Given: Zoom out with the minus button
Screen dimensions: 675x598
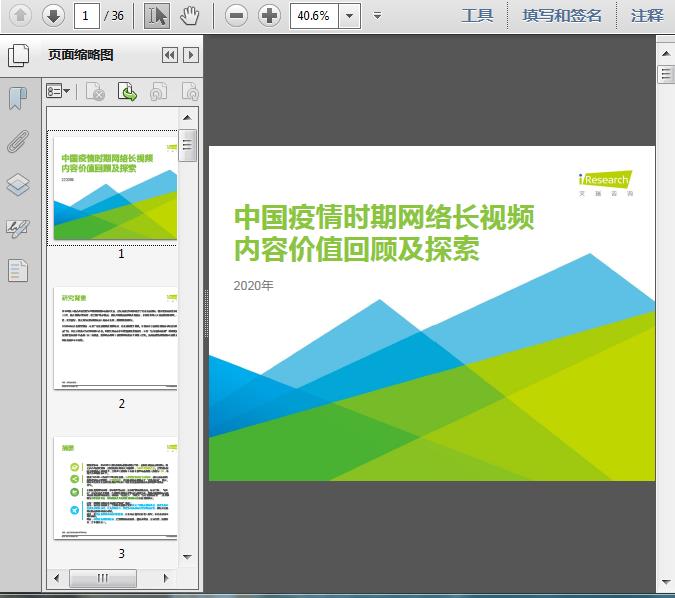Looking at the screenshot, I should [x=236, y=15].
